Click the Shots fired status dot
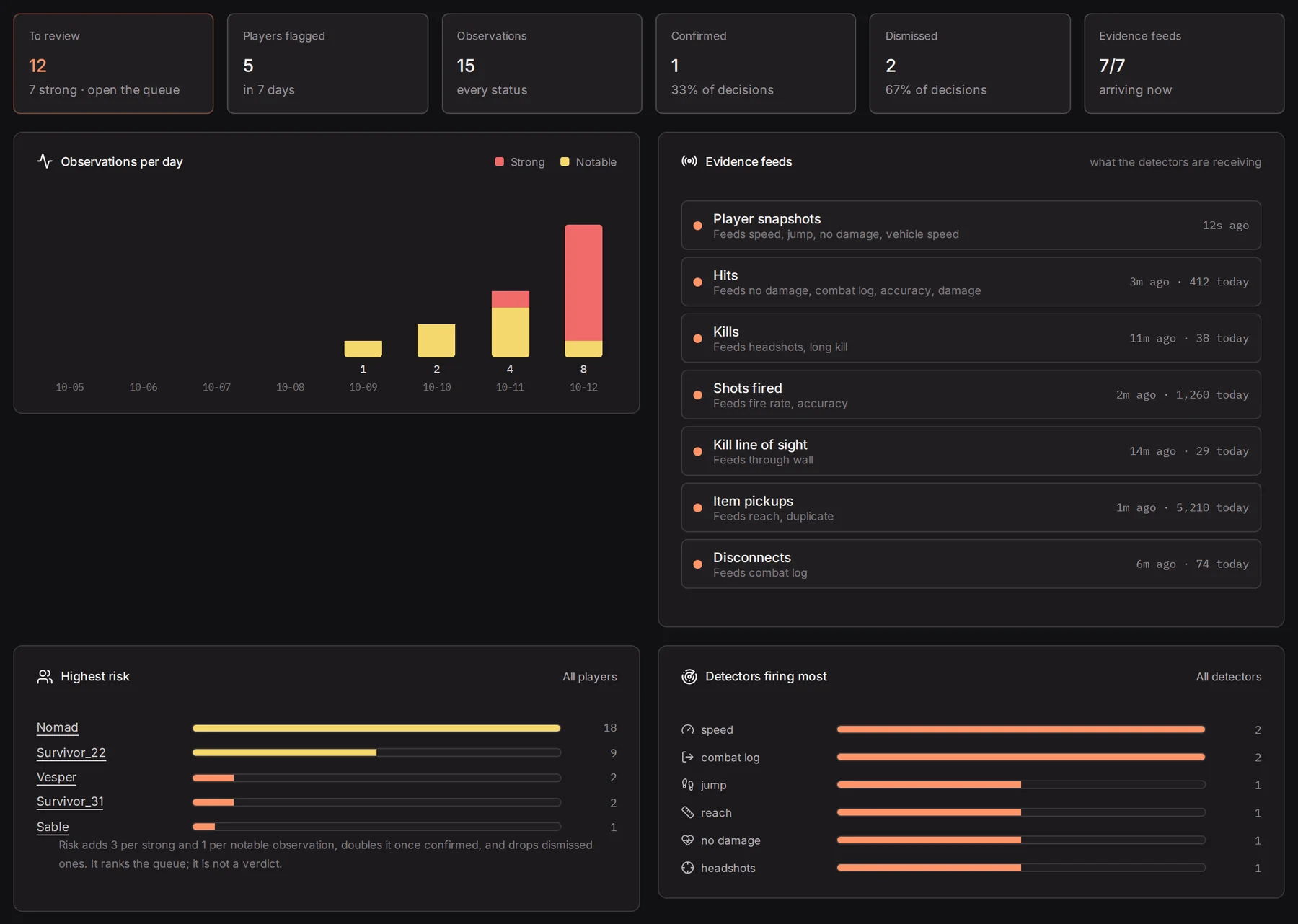This screenshot has width=1298, height=924. (x=697, y=395)
